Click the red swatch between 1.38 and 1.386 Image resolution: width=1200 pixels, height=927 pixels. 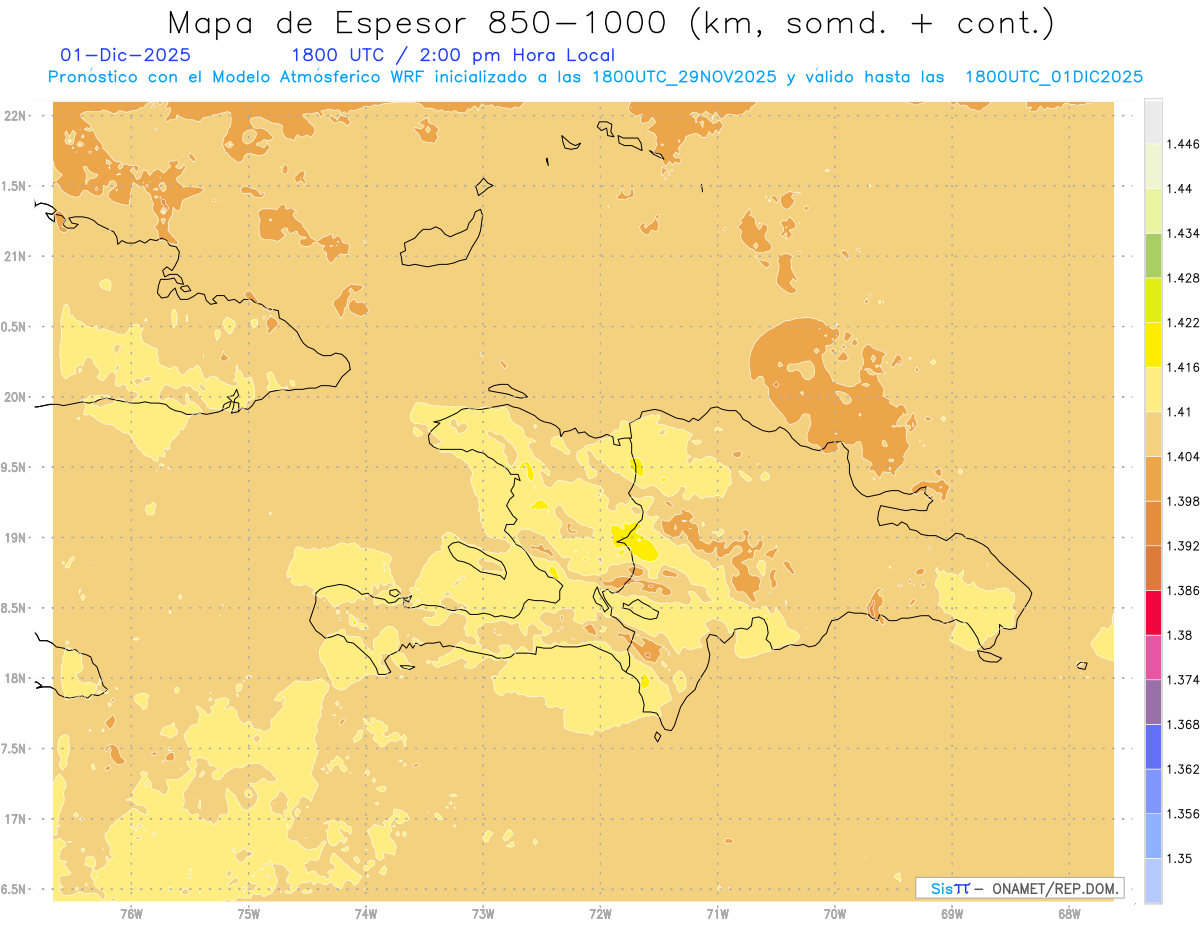(1153, 613)
